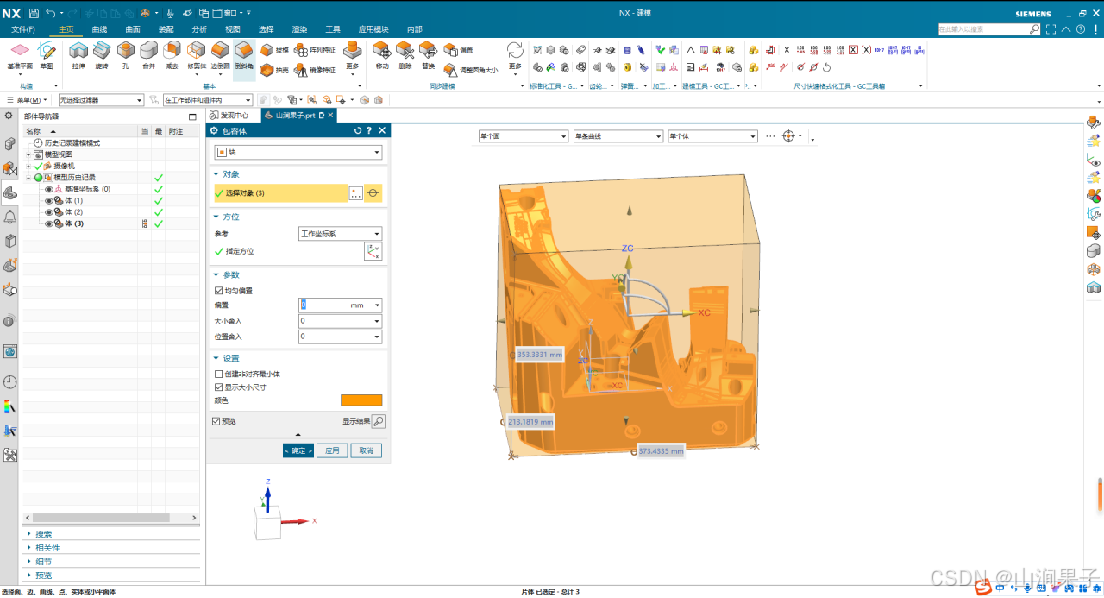Open the 单条曲线 curve rule dropdown
1104x598 pixels.
(618, 136)
